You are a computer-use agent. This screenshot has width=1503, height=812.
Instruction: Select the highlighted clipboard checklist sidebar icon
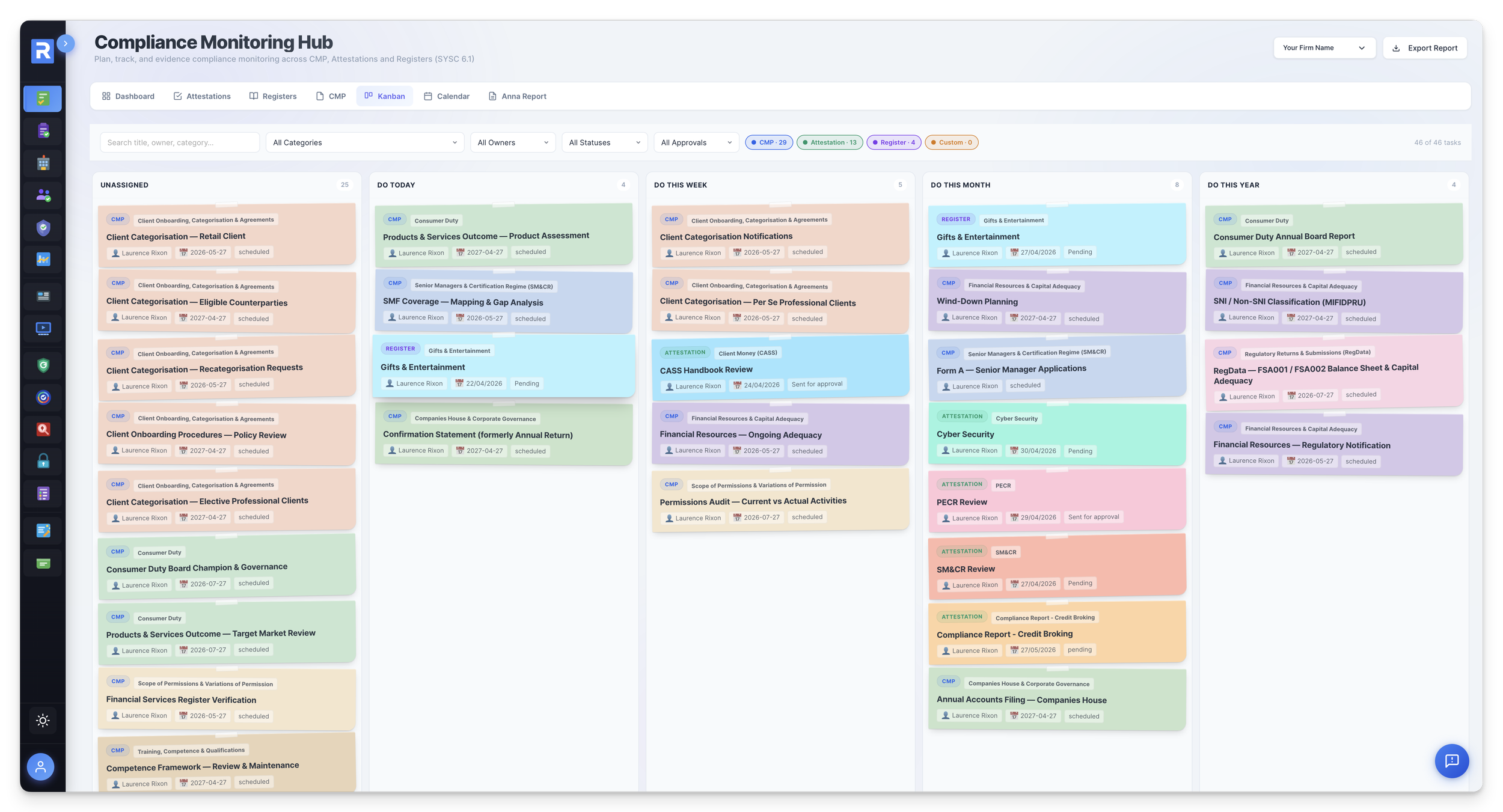(x=43, y=99)
